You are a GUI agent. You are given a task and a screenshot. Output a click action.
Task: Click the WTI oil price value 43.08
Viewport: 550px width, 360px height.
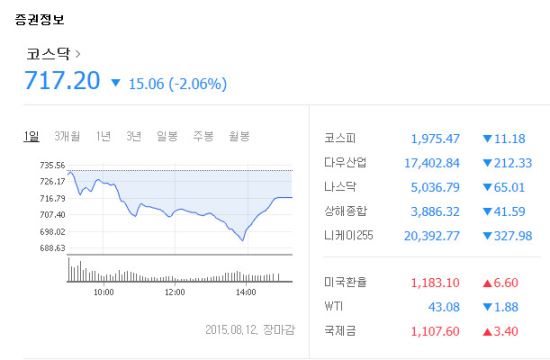coord(444,307)
